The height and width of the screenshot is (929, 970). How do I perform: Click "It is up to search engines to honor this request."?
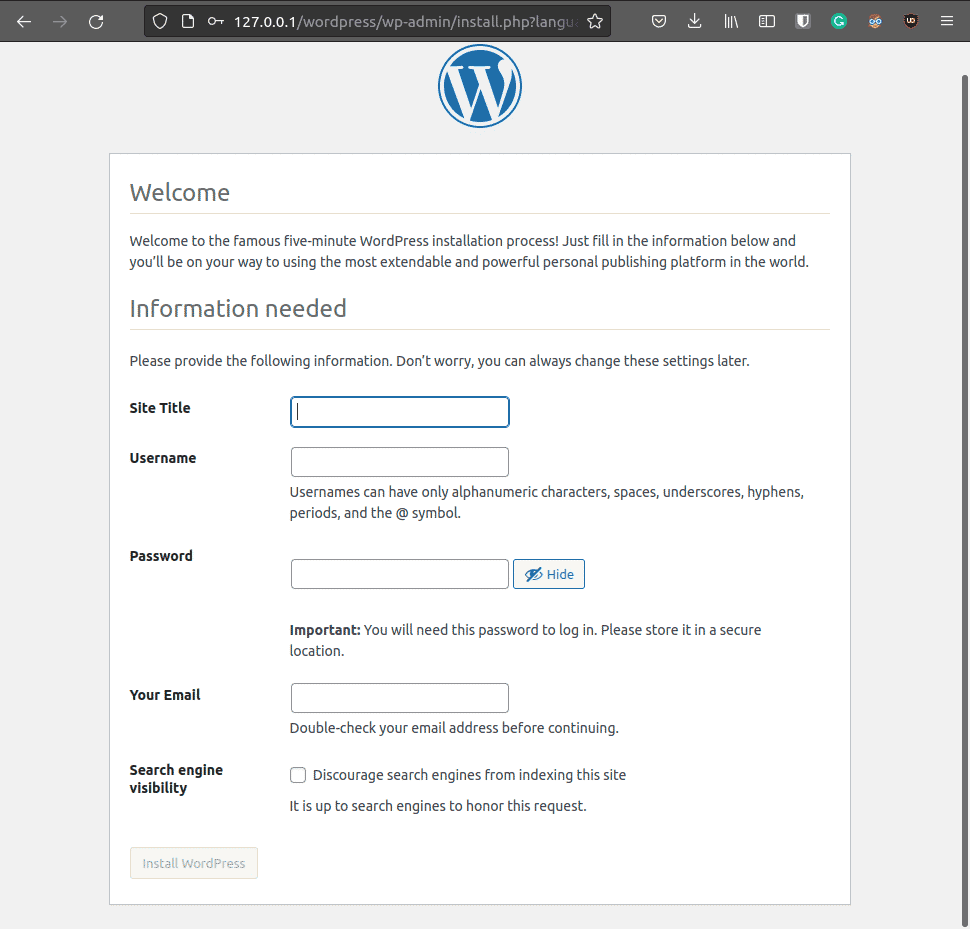(438, 806)
